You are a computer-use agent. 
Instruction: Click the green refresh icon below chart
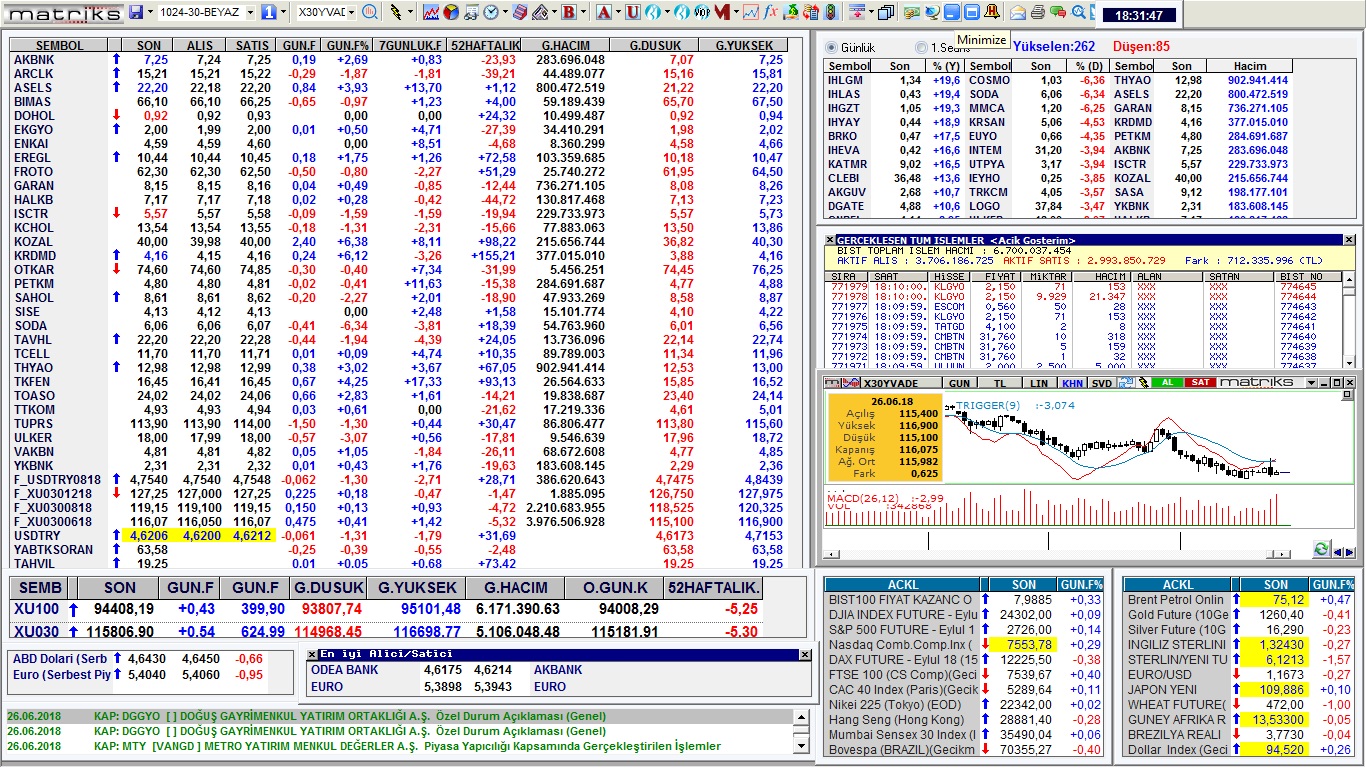coord(1321,550)
